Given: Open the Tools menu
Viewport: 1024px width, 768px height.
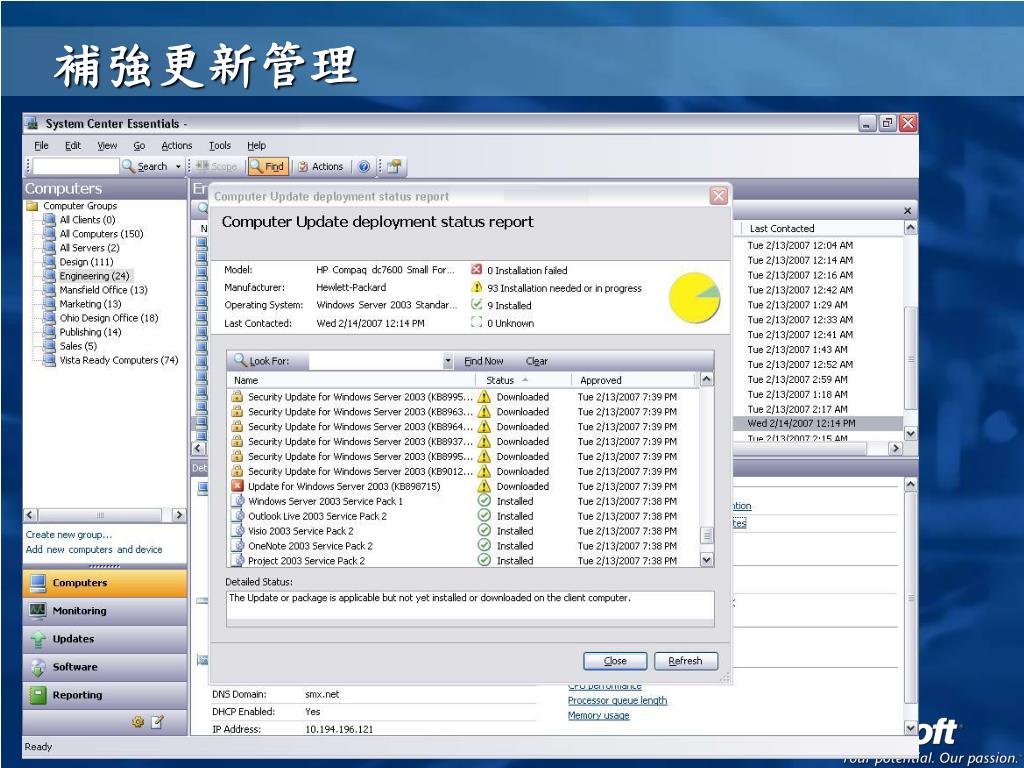Looking at the screenshot, I should pos(219,146).
